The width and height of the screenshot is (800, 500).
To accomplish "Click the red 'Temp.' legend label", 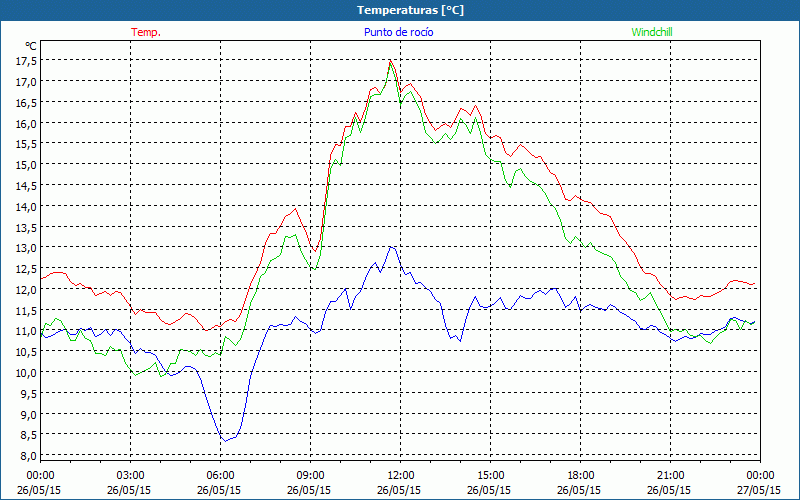I will 146,32.
